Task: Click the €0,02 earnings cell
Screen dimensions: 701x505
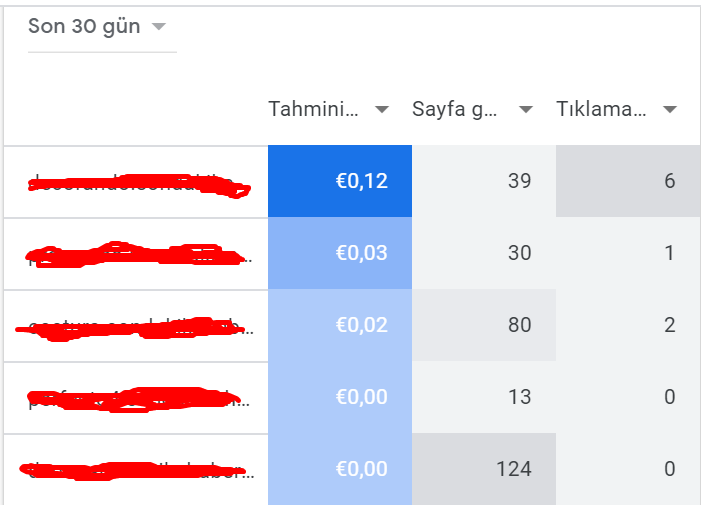Action: [340, 325]
